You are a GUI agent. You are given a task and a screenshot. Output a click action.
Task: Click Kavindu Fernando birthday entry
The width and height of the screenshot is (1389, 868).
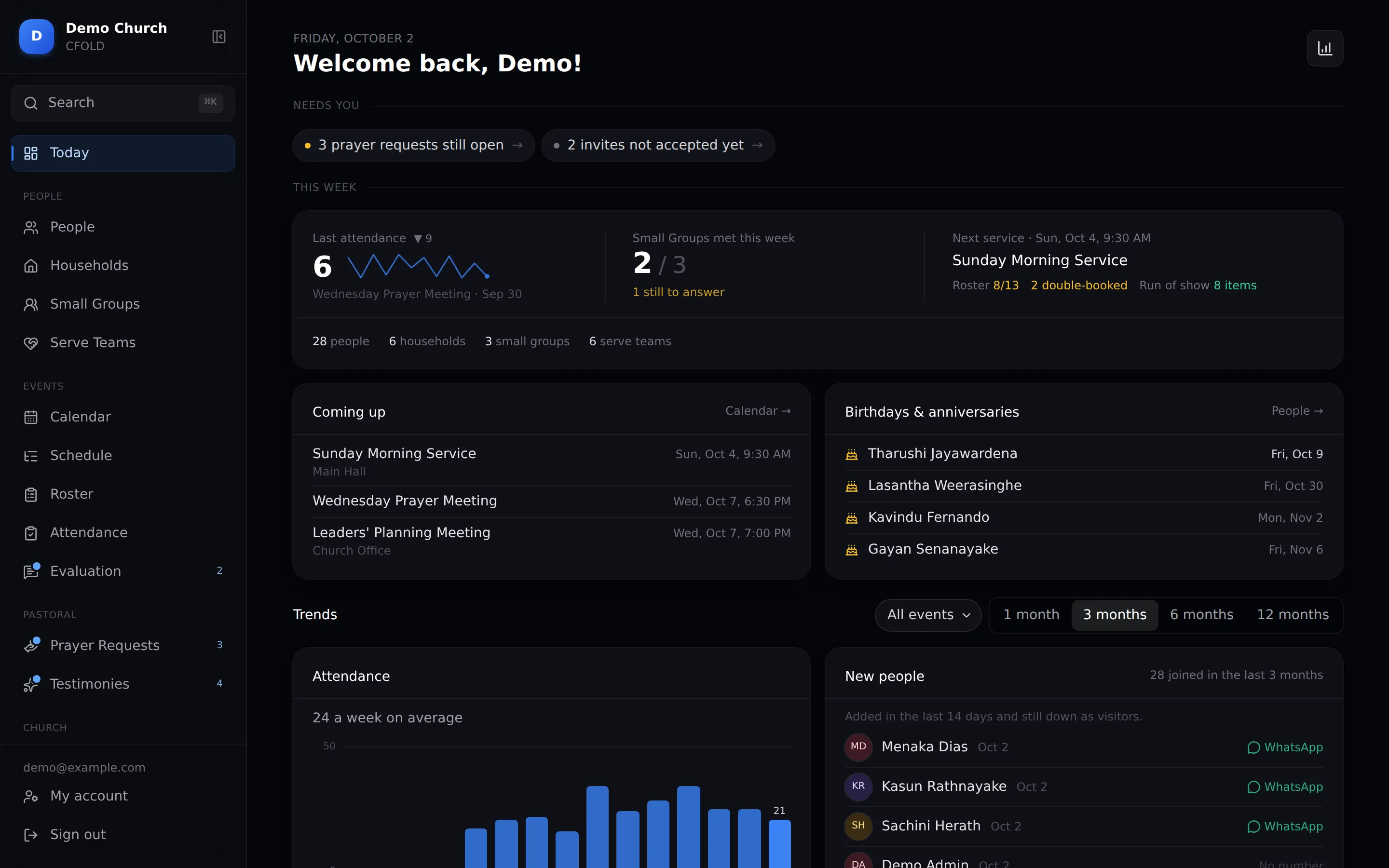tap(1084, 518)
